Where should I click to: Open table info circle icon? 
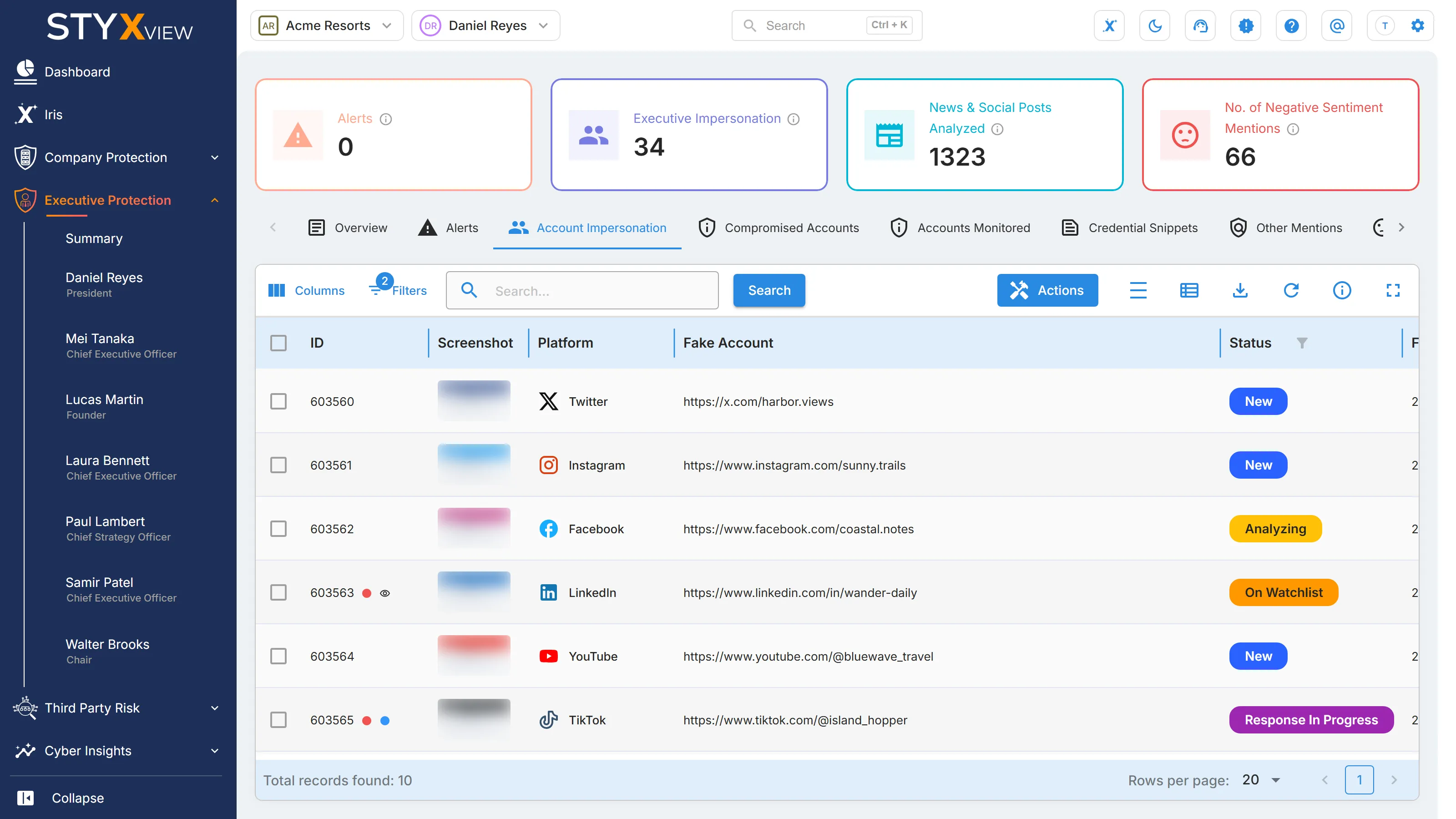click(1342, 291)
